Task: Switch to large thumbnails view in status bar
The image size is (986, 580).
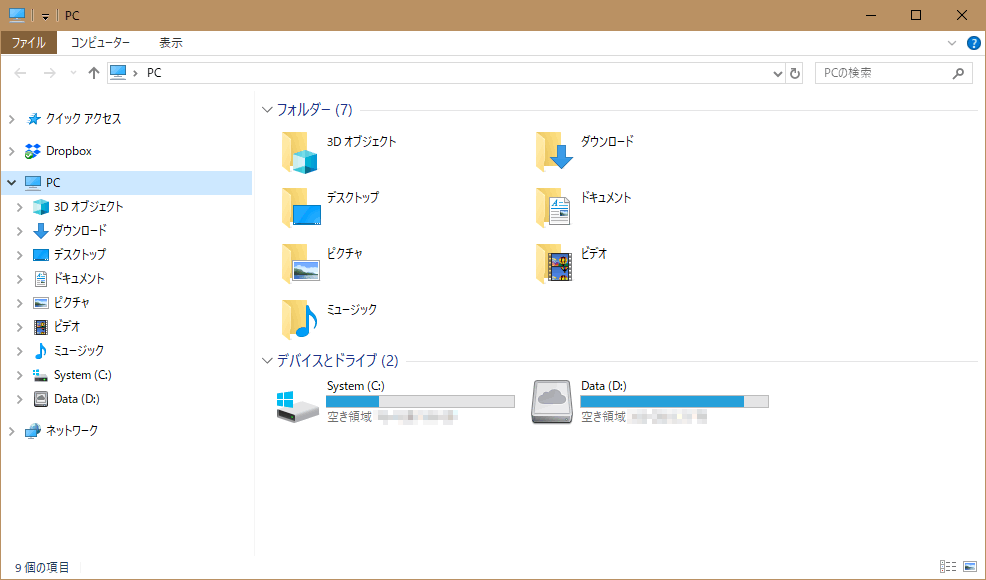Action: pos(969,567)
